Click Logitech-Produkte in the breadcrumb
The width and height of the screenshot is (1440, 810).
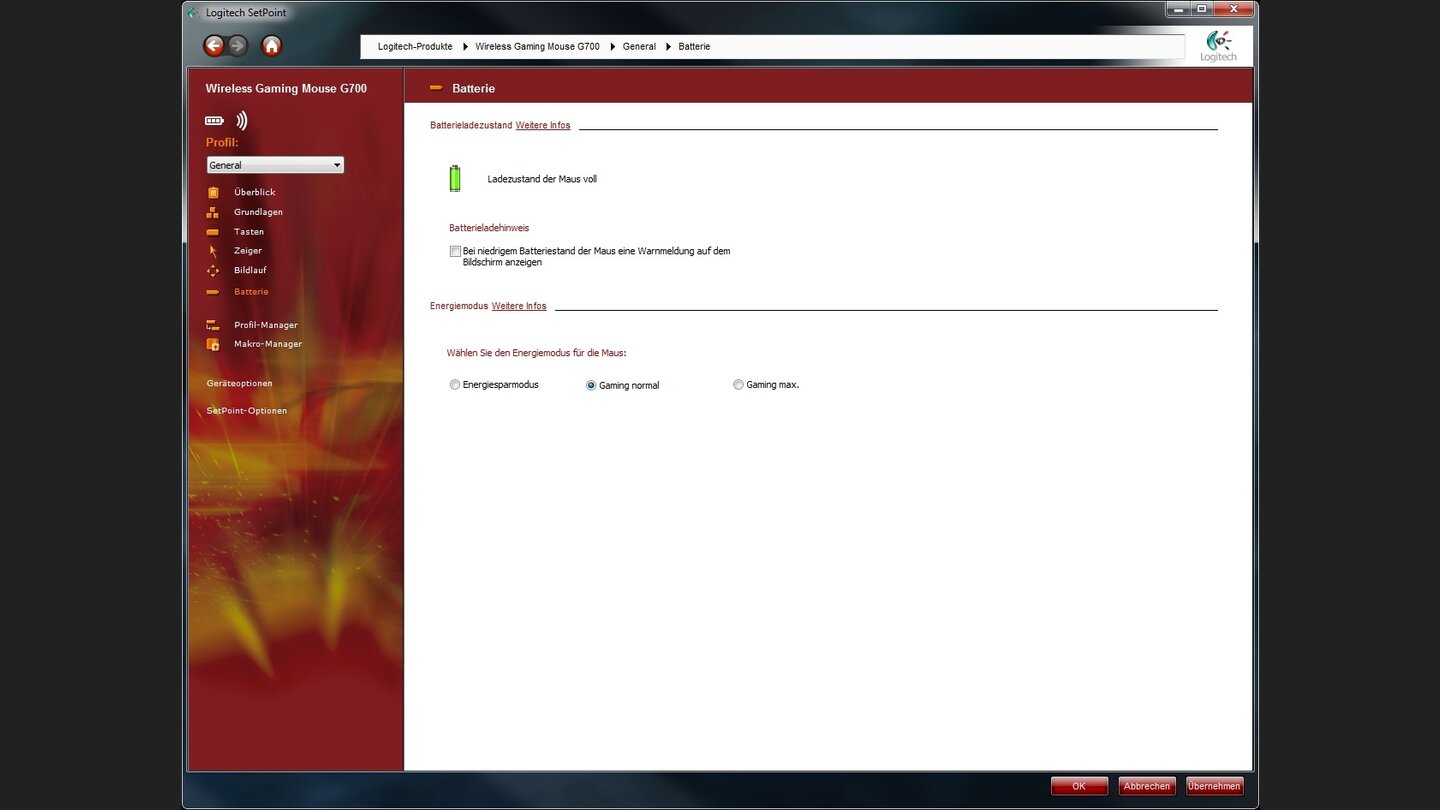pos(415,47)
